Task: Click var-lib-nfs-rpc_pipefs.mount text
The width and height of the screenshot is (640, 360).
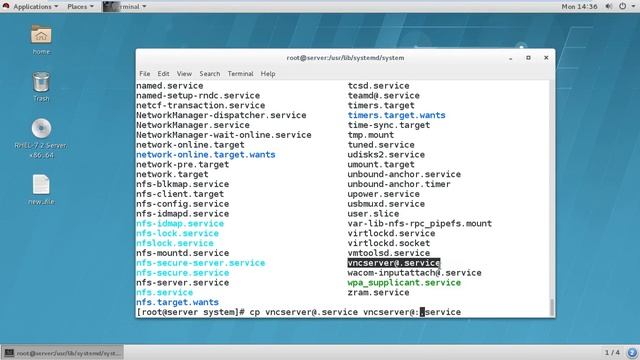Action: pos(420,224)
